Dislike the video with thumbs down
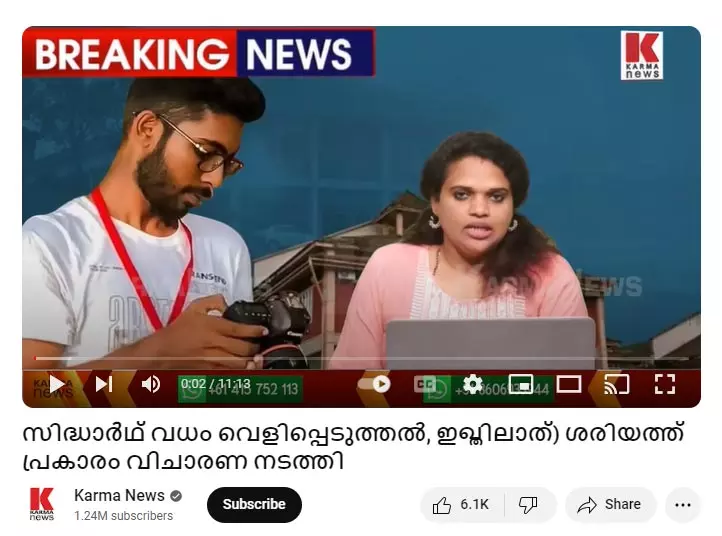Screen dimensions: 722x536 [529, 505]
